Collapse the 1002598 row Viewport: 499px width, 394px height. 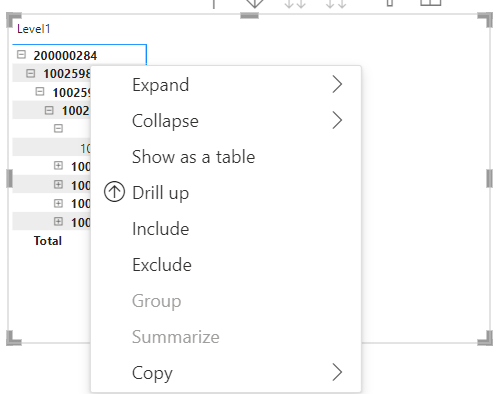[x=31, y=73]
